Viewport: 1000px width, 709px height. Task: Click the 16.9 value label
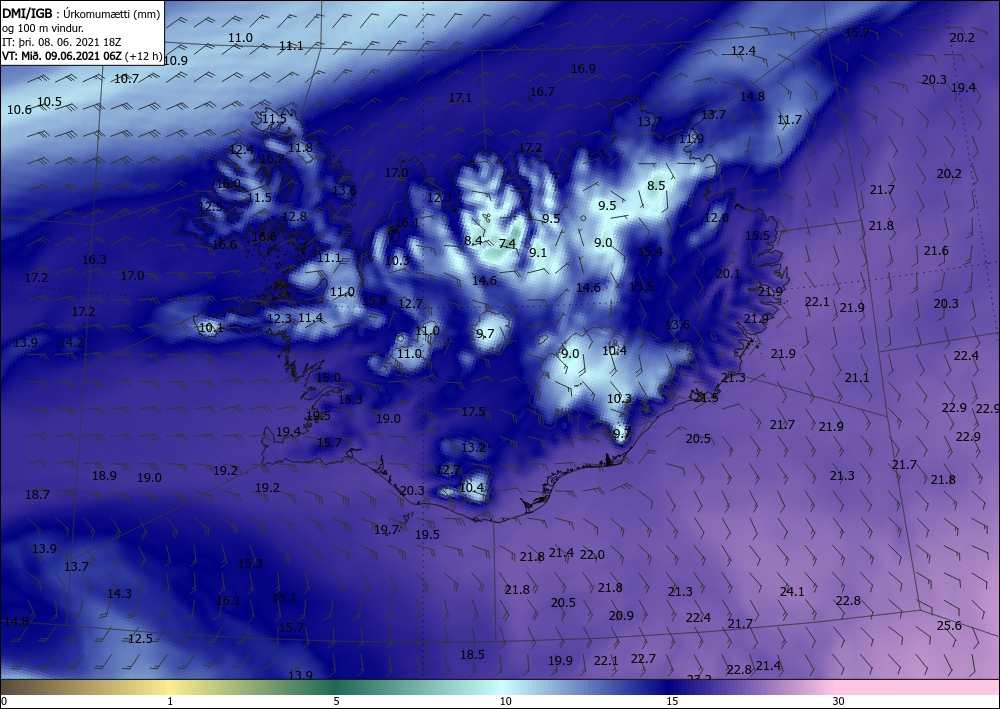pyautogui.click(x=583, y=68)
